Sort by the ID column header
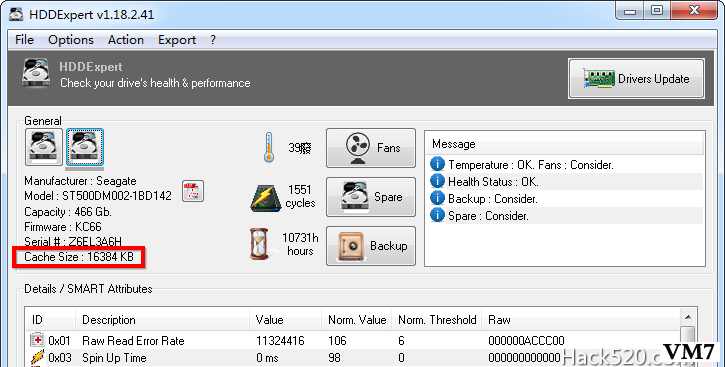The width and height of the screenshot is (725, 367). click(x=50, y=320)
